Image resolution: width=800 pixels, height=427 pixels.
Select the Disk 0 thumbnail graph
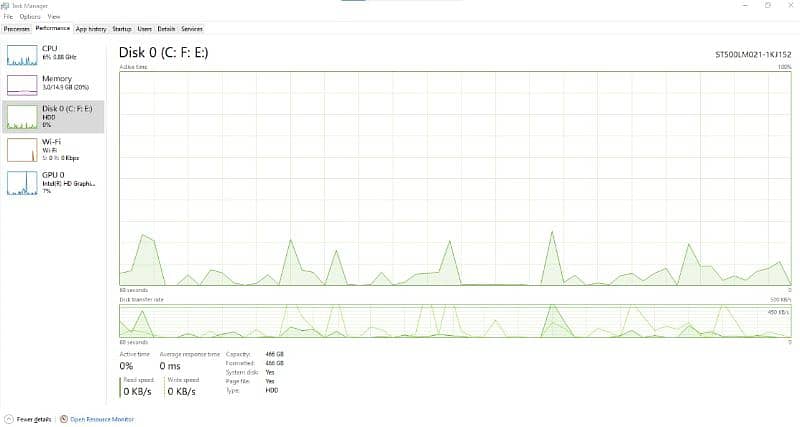point(22,117)
